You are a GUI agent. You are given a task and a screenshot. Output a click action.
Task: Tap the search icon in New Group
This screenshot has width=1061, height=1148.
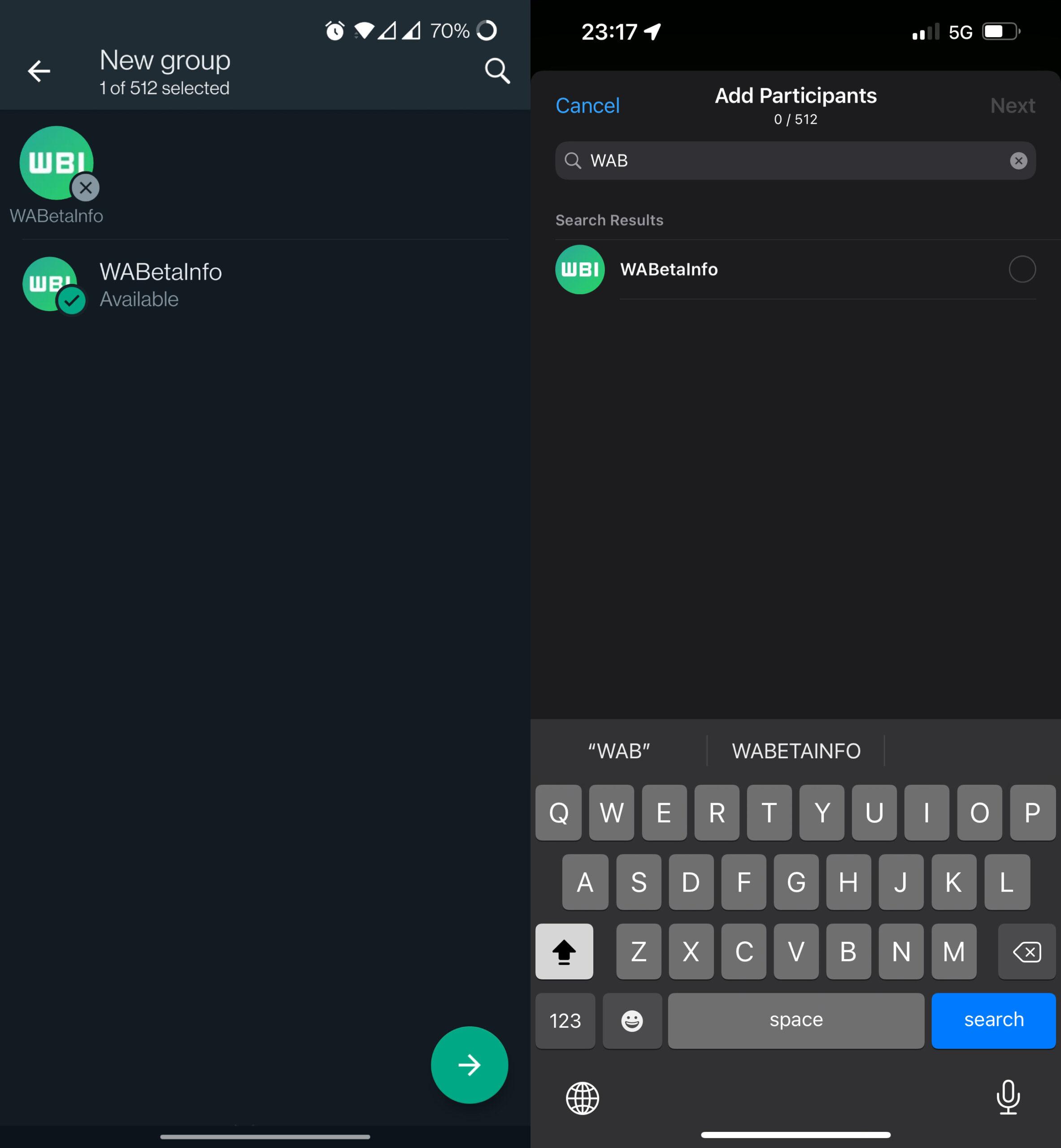pos(498,70)
